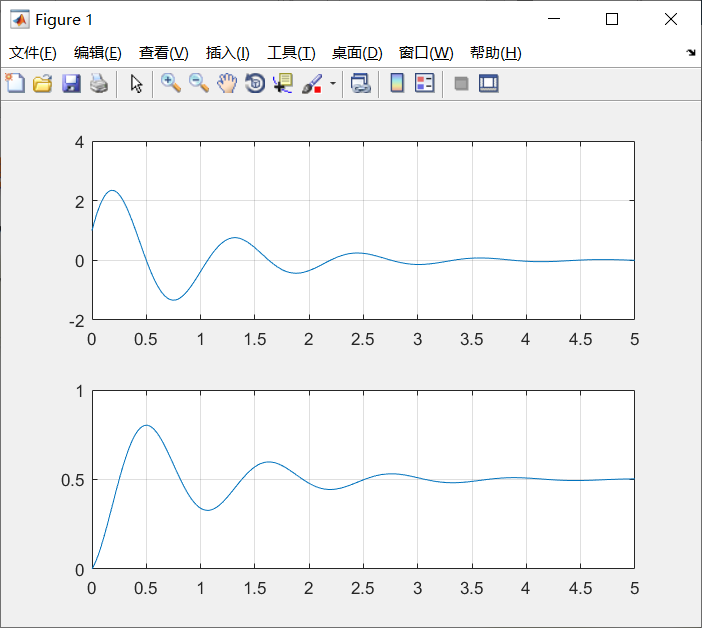Open the 窗口(W) menu

pos(426,53)
